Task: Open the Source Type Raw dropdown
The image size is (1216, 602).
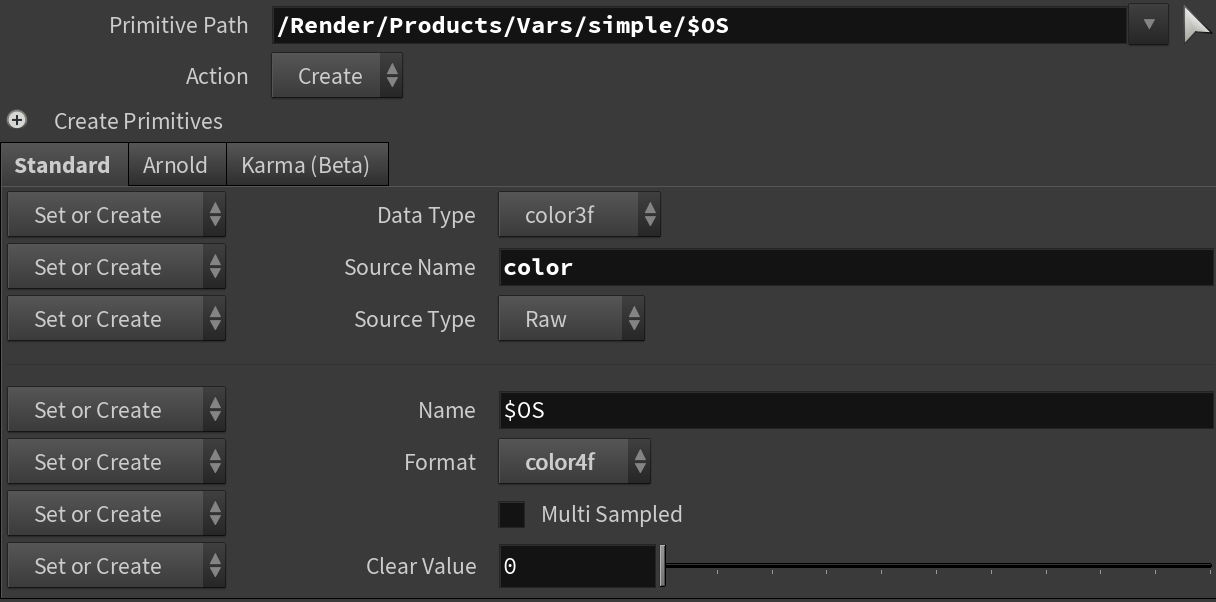Action: pyautogui.click(x=571, y=319)
